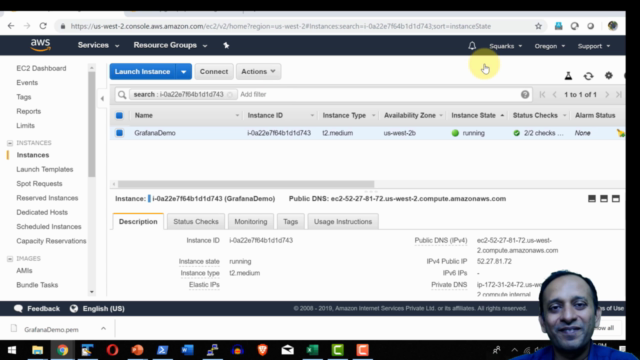
Task: Click the Connect button
Action: click(214, 72)
